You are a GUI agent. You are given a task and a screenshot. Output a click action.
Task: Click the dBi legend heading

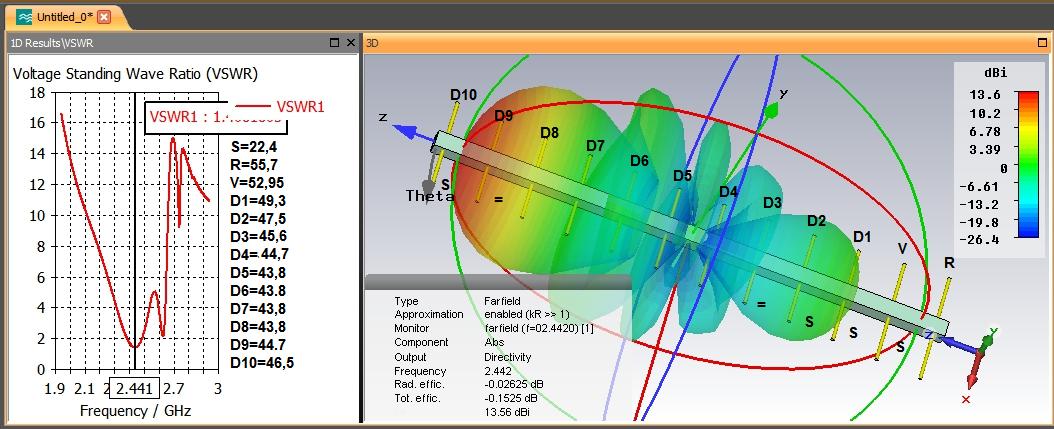tap(998, 73)
